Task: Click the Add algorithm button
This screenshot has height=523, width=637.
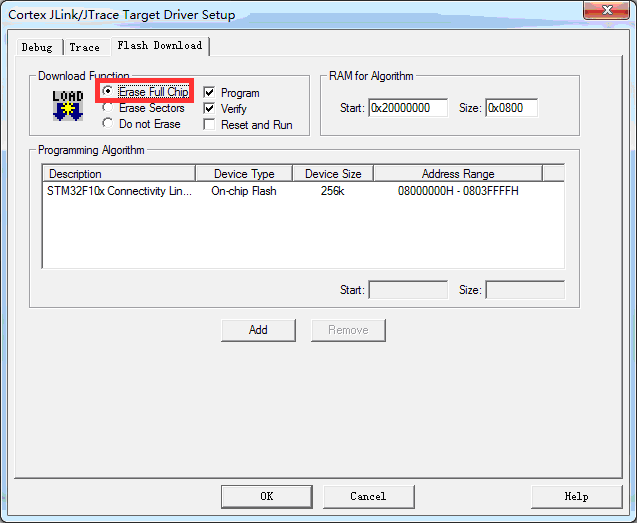Action: 258,330
